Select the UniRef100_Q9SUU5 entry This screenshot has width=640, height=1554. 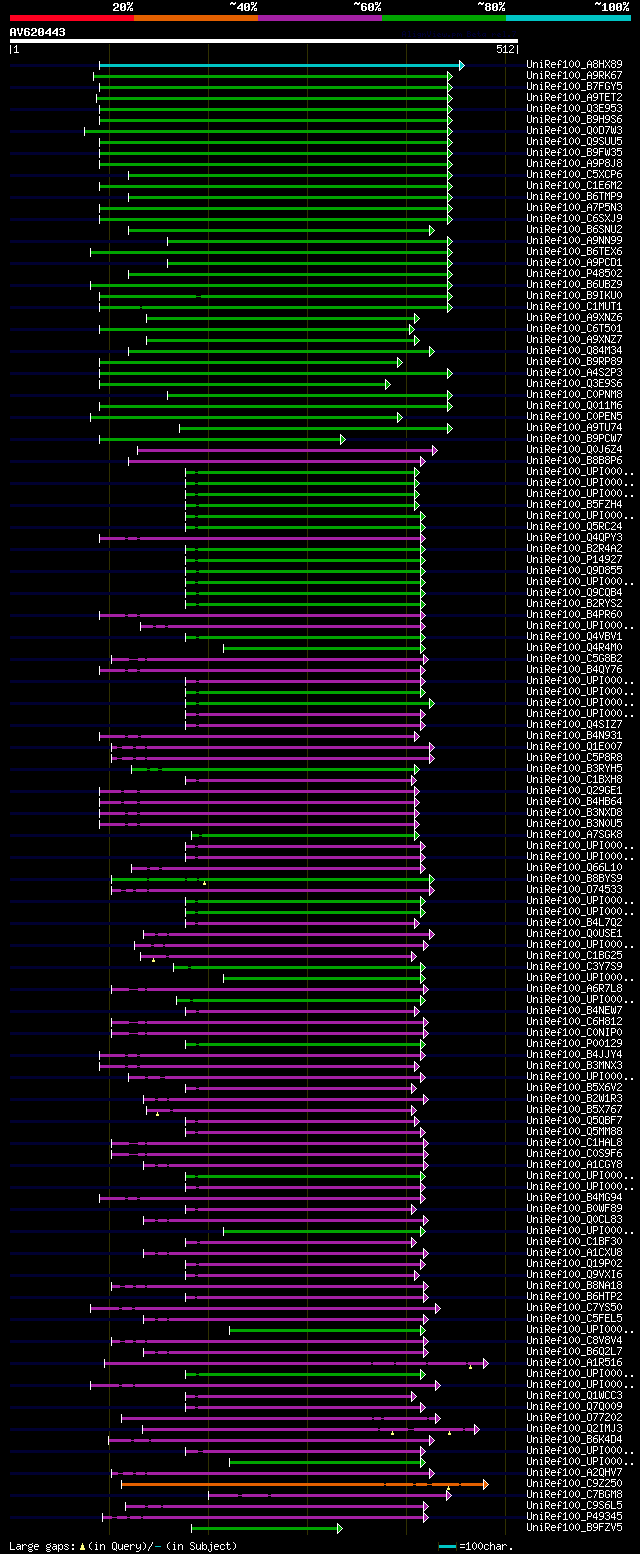pyautogui.click(x=574, y=142)
